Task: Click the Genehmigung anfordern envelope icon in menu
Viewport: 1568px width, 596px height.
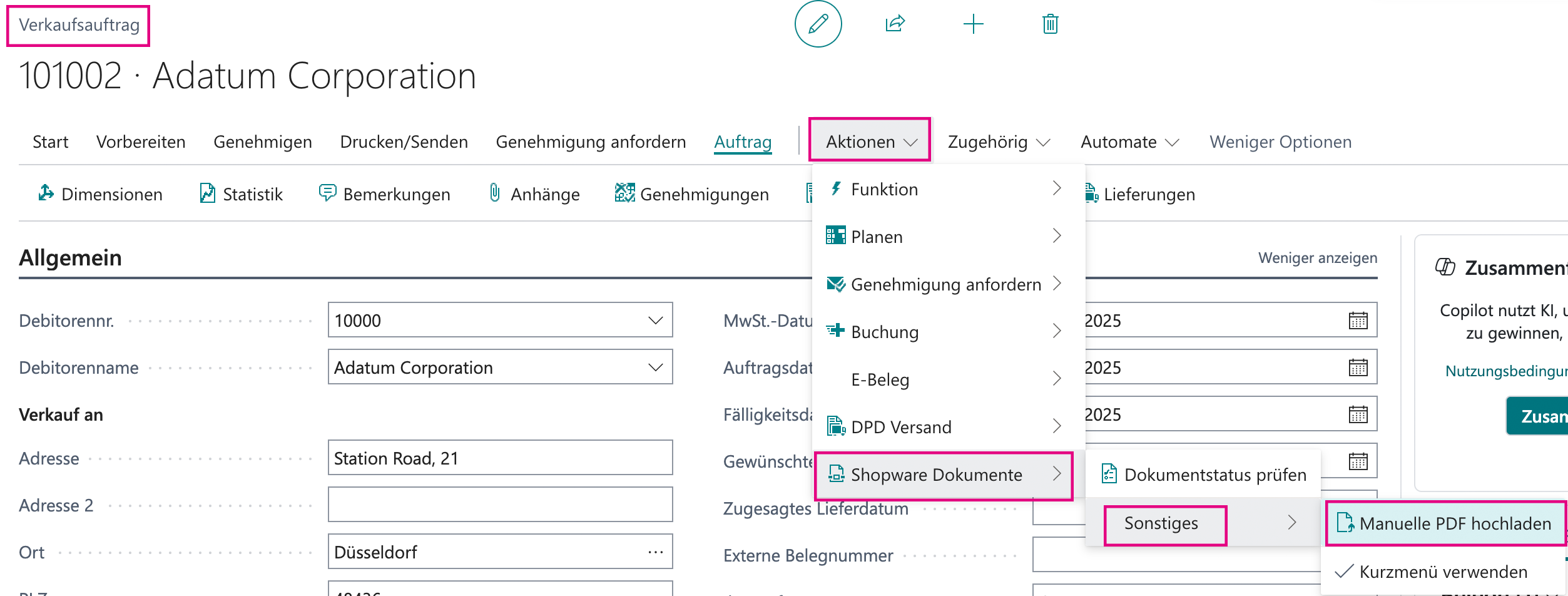Action: 836,284
